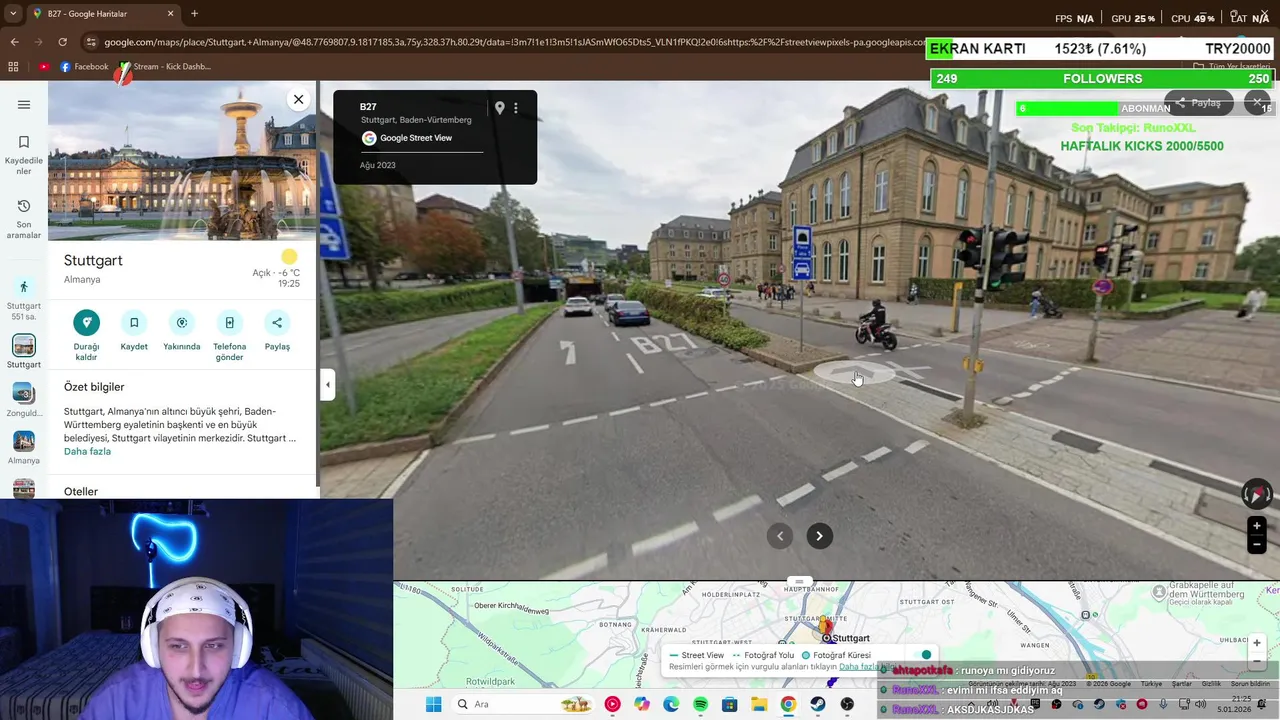Open three-dot menu on B27 card

point(516,108)
